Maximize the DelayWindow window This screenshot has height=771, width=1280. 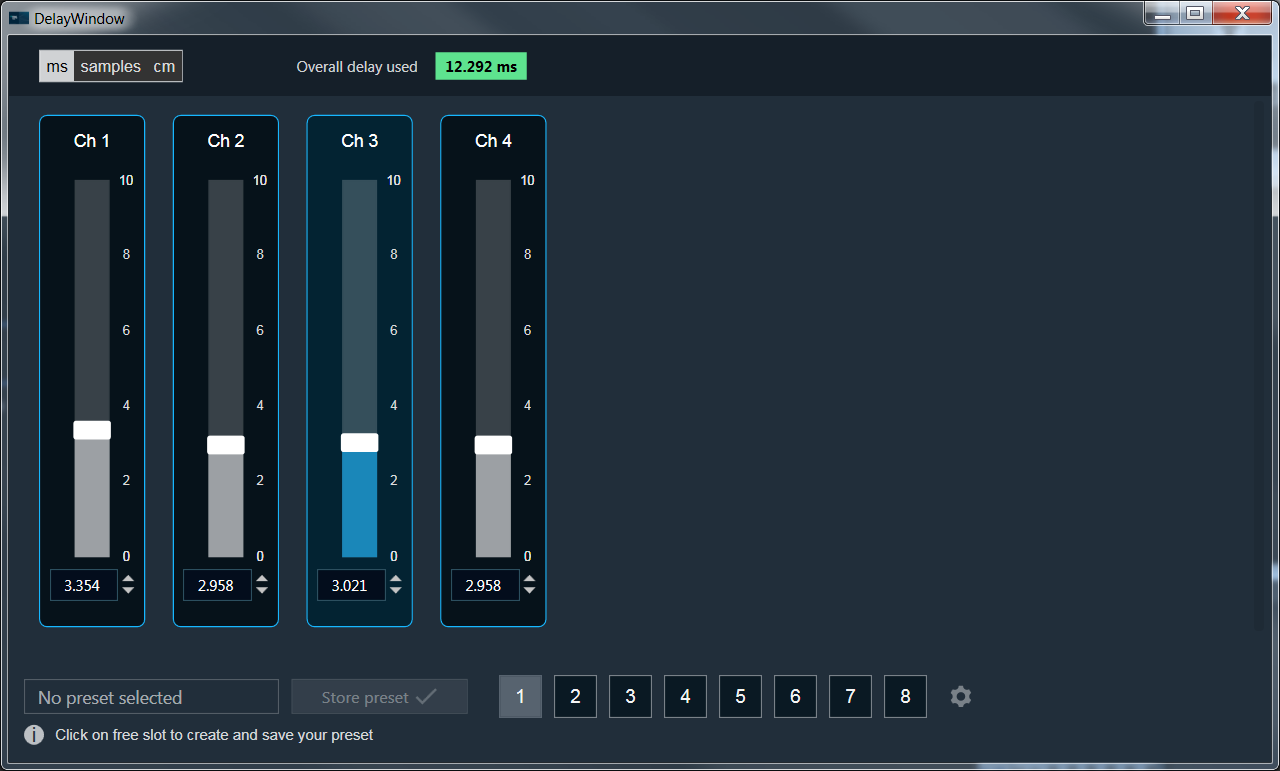click(1195, 13)
